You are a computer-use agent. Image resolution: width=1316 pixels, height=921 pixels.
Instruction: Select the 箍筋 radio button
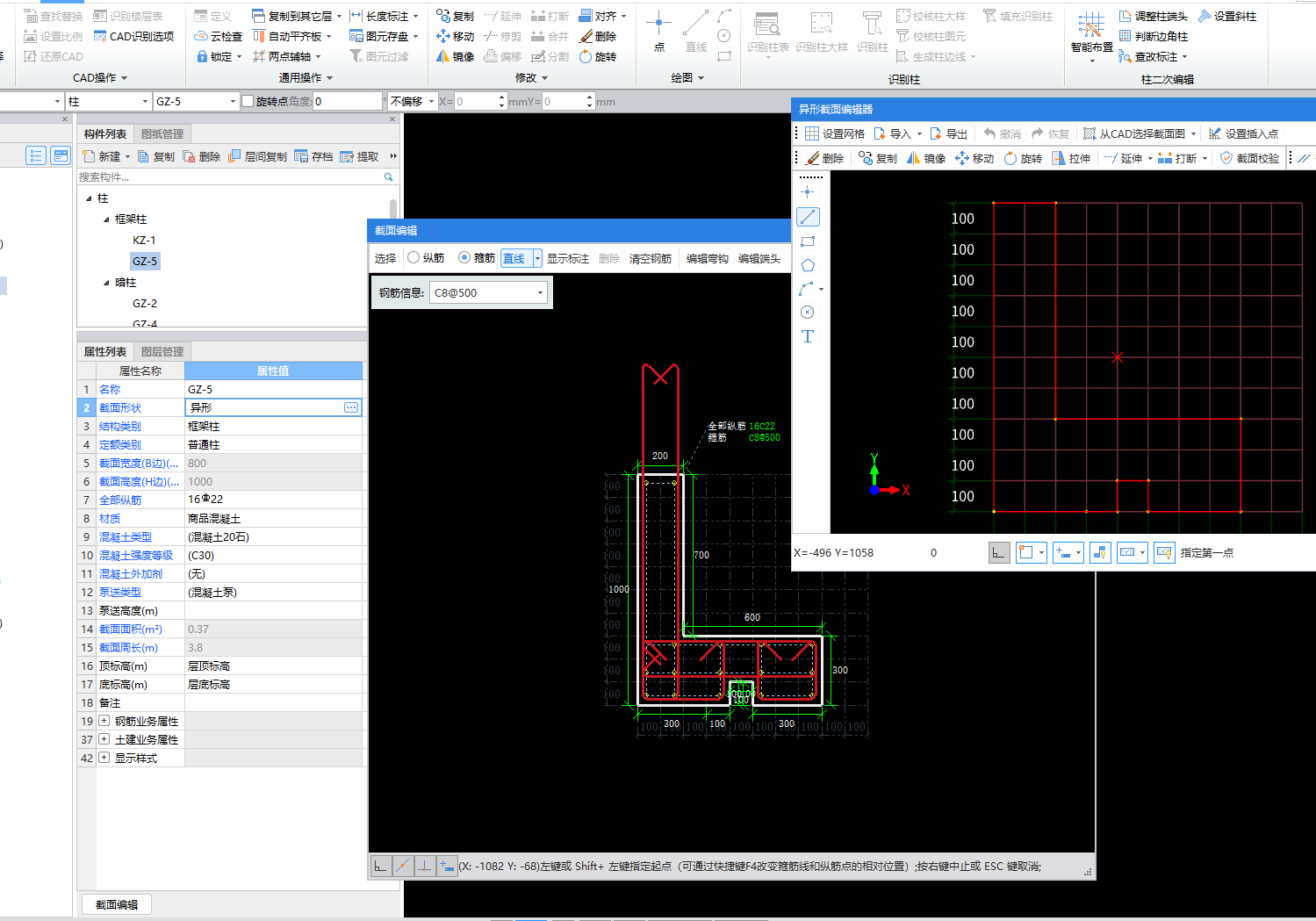coord(464,258)
